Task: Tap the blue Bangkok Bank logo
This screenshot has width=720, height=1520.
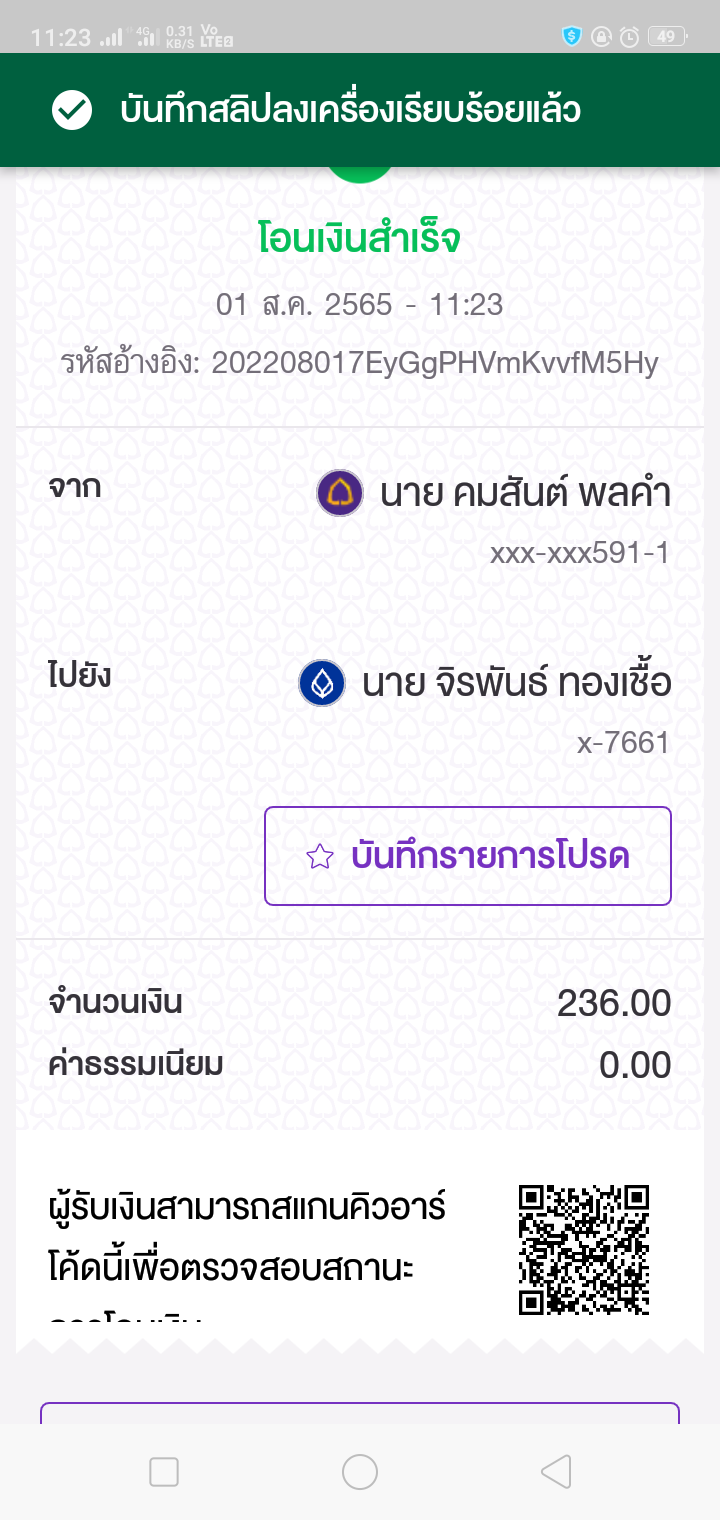Action: coord(322,683)
